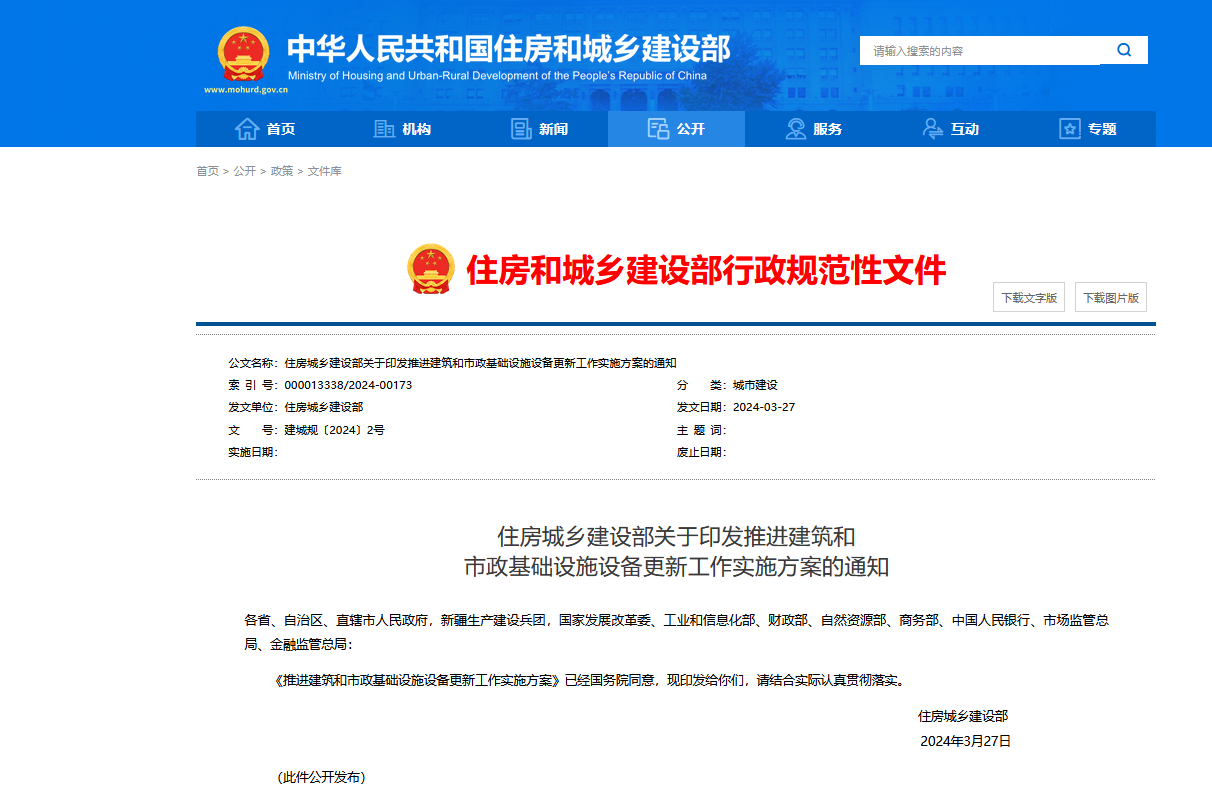Click the 公文名称 value text line
1212x809 pixels.
[x=481, y=363]
